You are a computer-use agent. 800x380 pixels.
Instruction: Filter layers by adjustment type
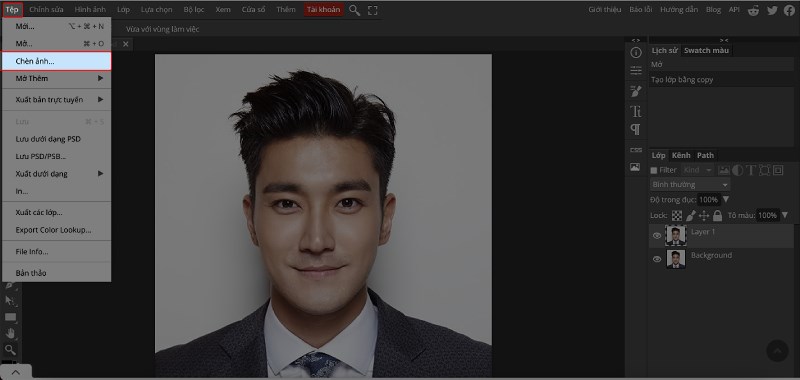click(x=738, y=170)
